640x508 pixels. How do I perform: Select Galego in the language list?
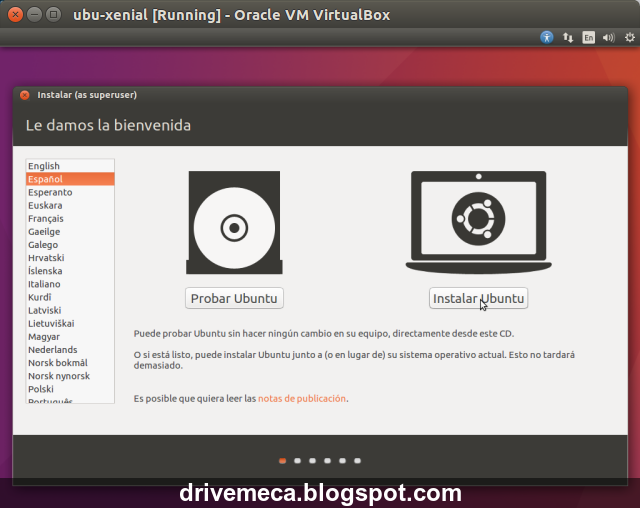[x=70, y=244]
